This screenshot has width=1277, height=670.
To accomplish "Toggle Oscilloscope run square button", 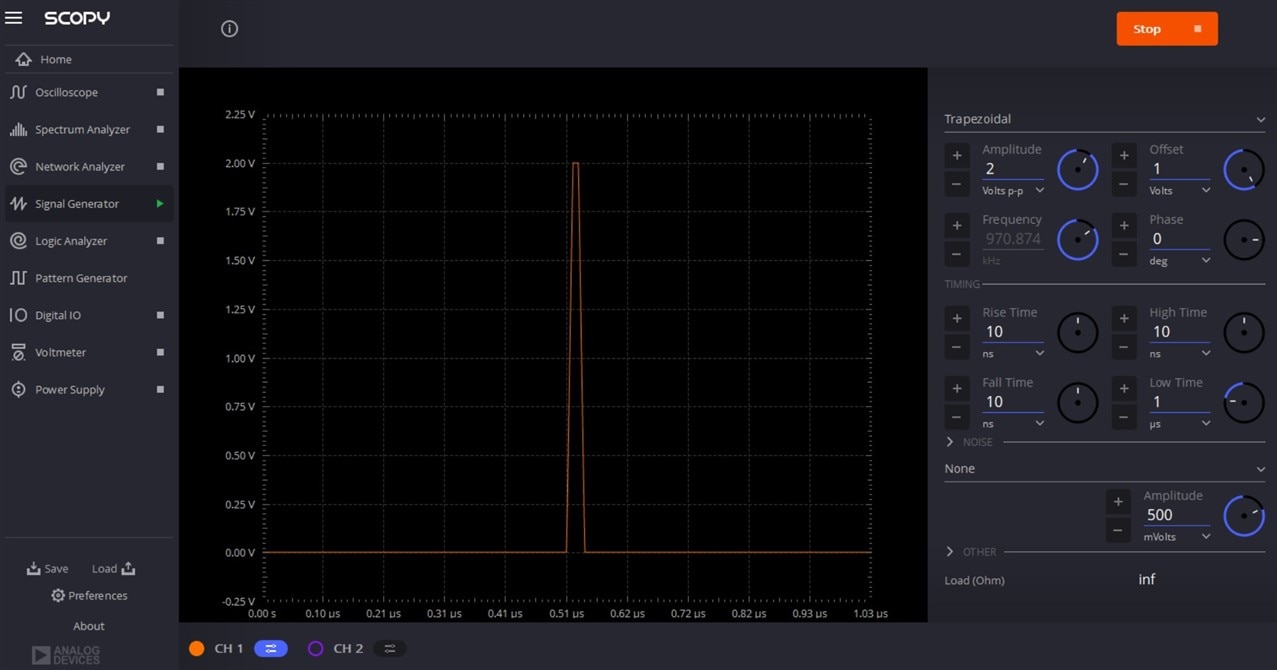I will pyautogui.click(x=160, y=92).
